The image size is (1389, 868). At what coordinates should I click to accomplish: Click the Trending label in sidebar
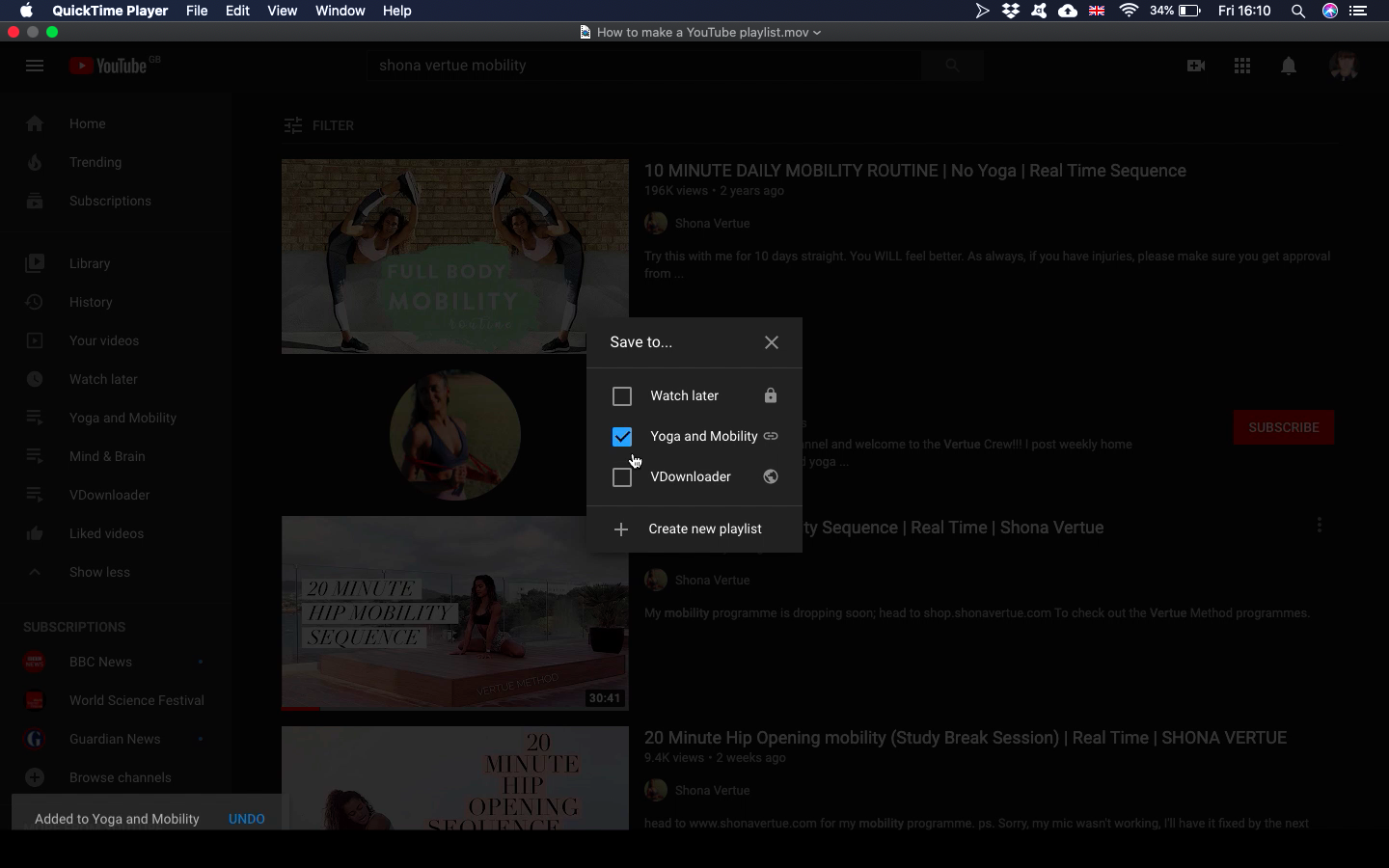tap(95, 162)
